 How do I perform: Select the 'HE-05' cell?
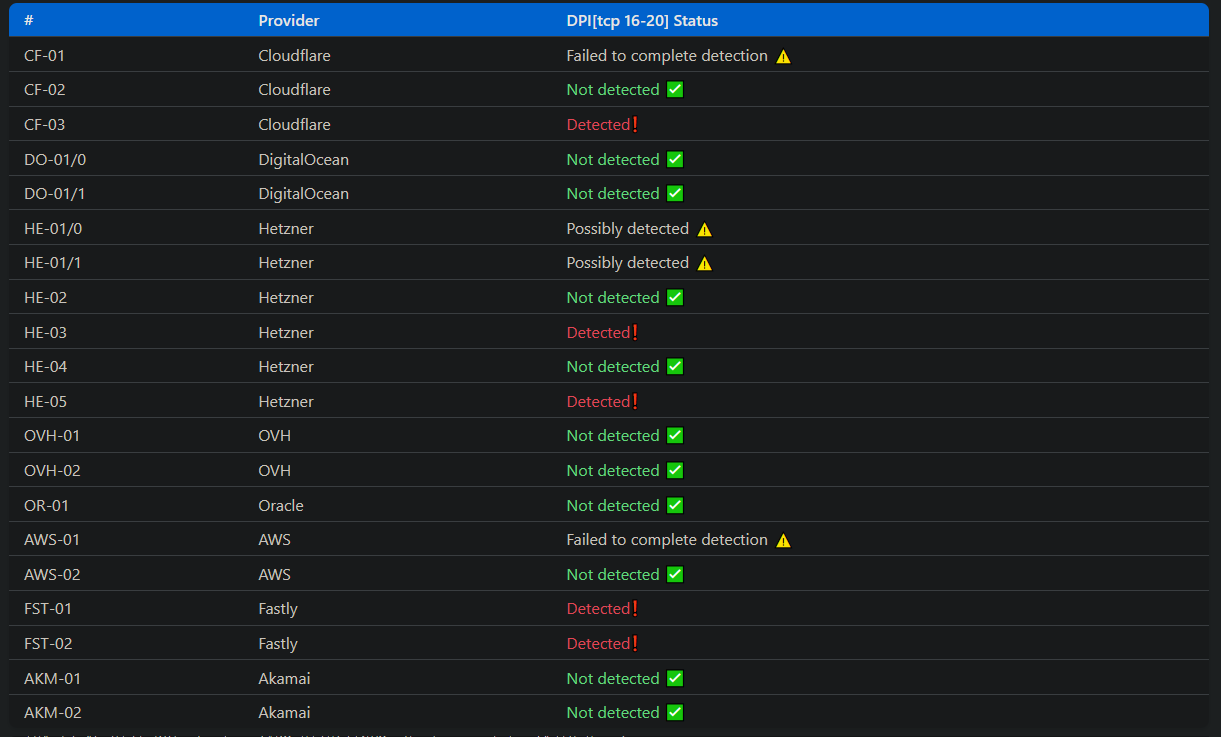tap(45, 401)
